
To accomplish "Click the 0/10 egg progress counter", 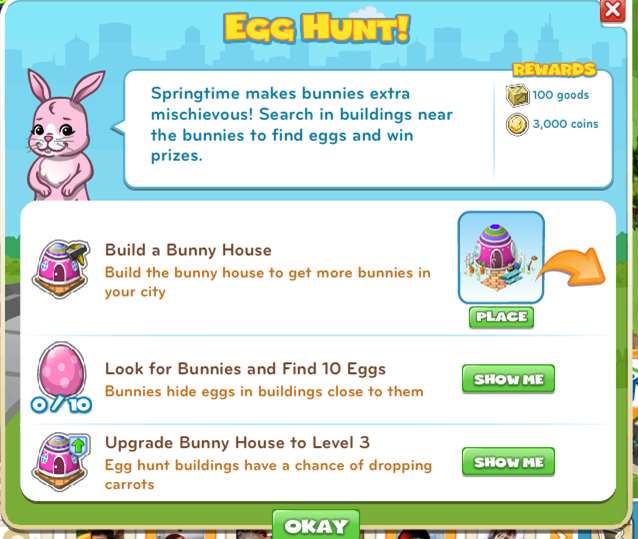I will 61,405.
